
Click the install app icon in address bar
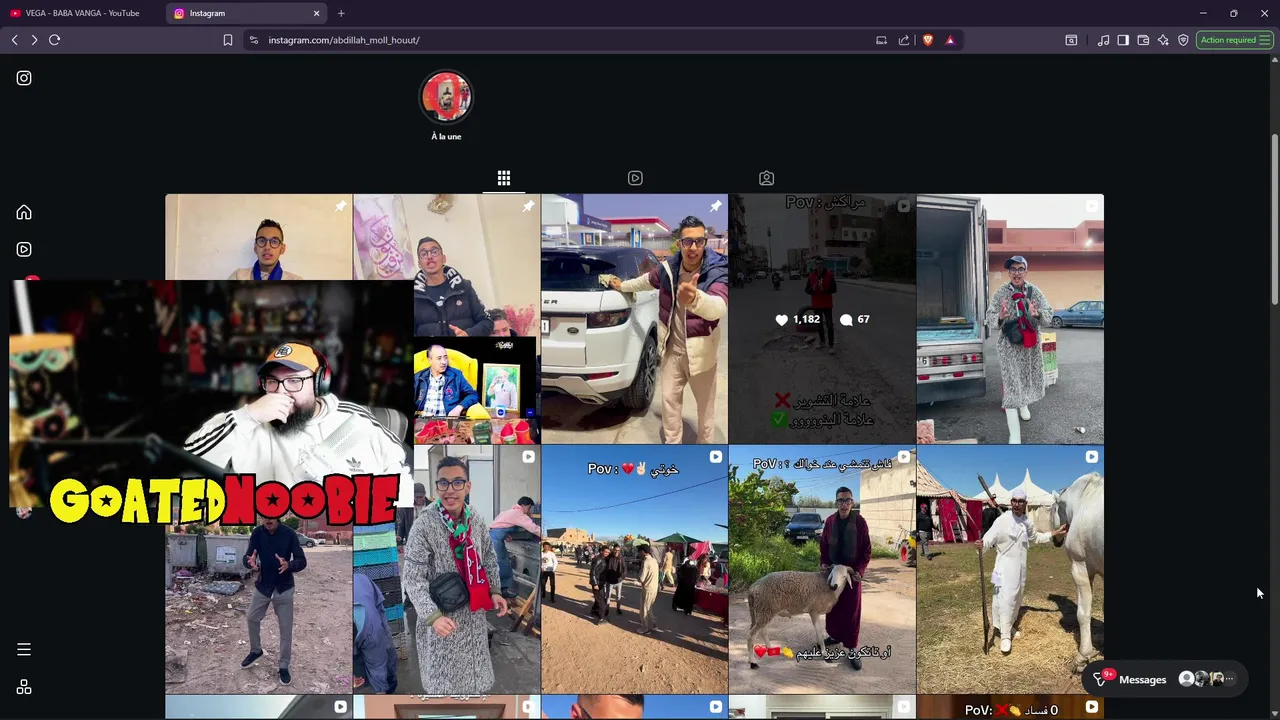click(x=881, y=40)
